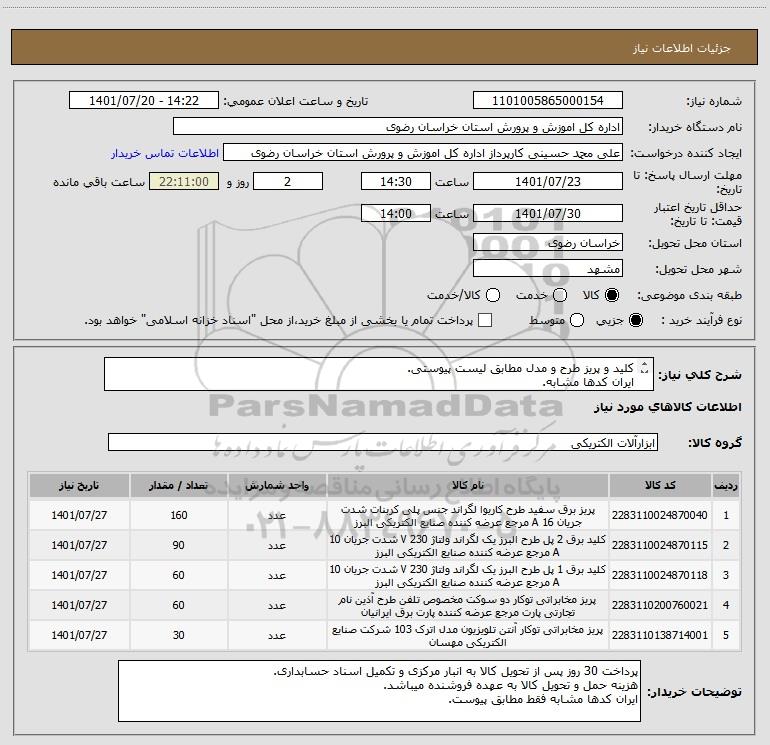
Task: Click the نام کالا column header
Action: pyautogui.click(x=468, y=485)
